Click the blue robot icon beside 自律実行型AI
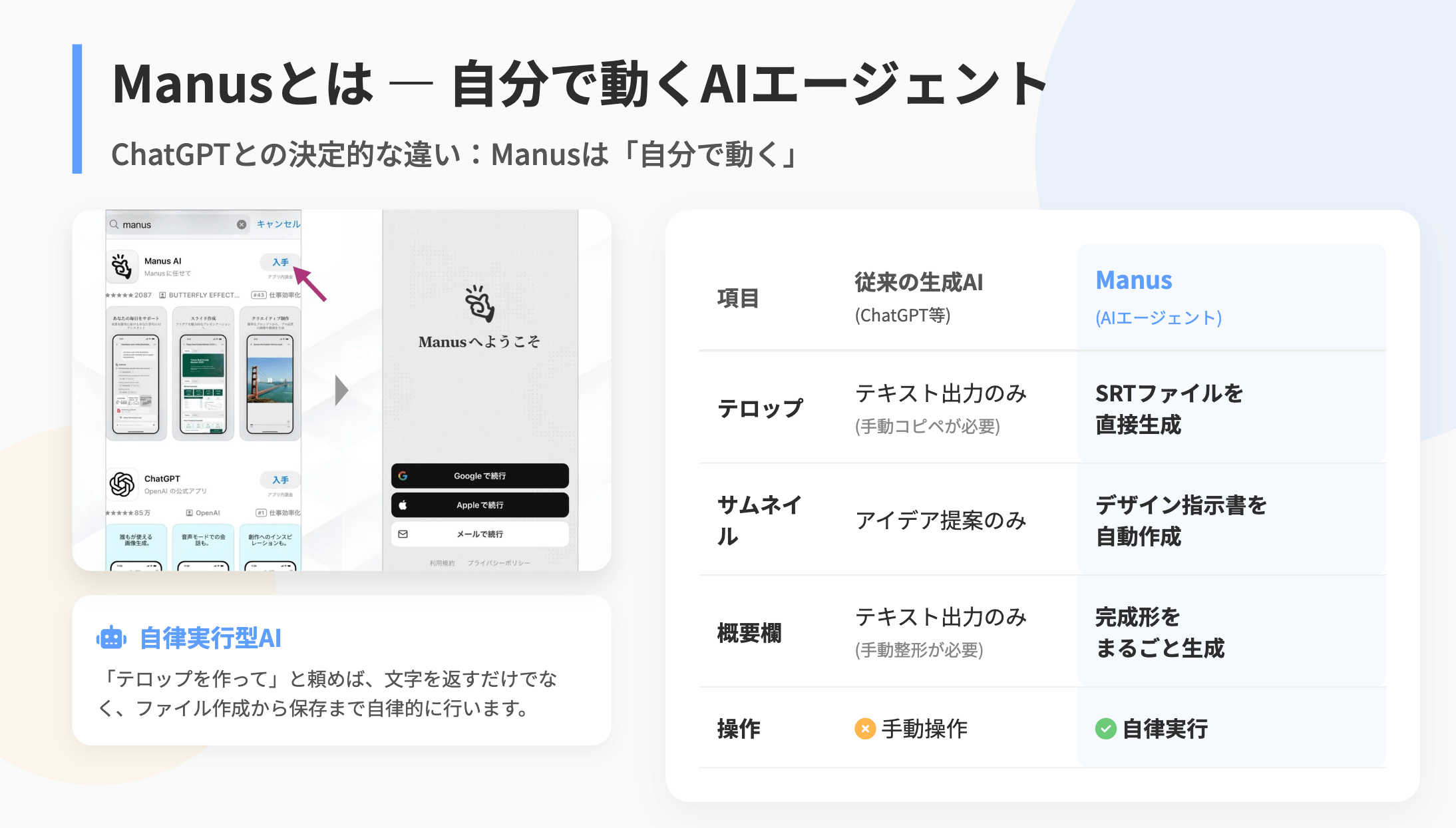Screen dimensions: 1456x828 coord(111,638)
